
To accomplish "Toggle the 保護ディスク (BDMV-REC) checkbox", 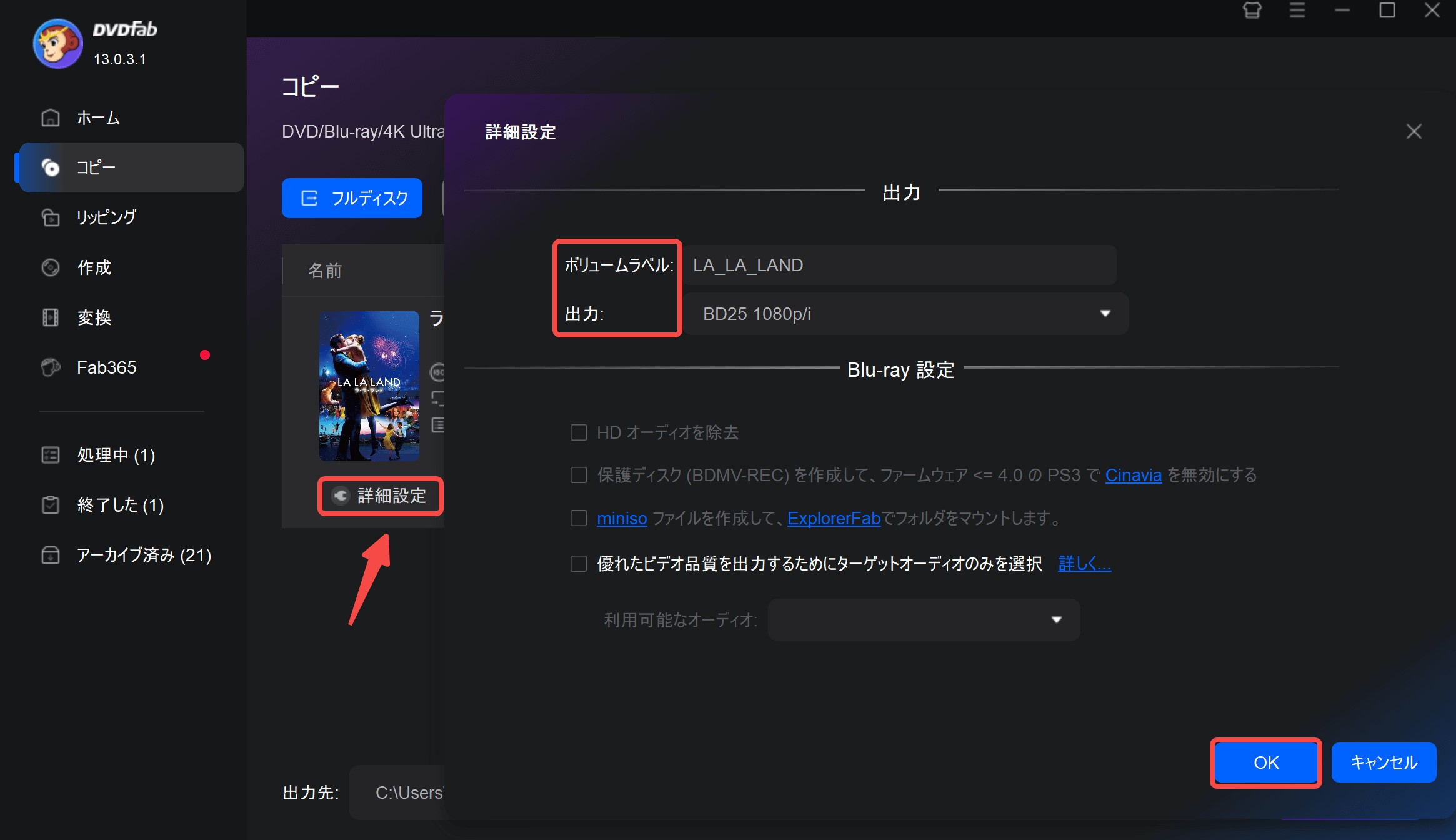I will point(579,475).
